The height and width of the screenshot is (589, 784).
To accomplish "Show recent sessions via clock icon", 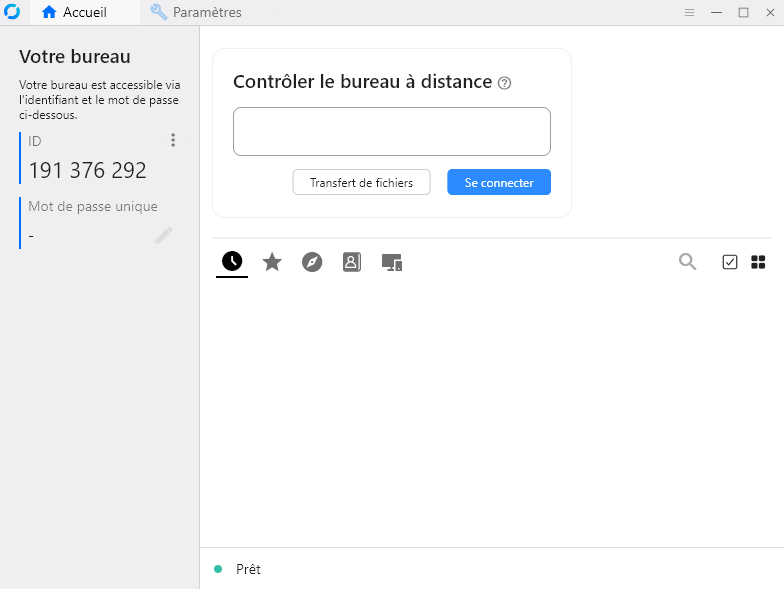I will pos(232,261).
